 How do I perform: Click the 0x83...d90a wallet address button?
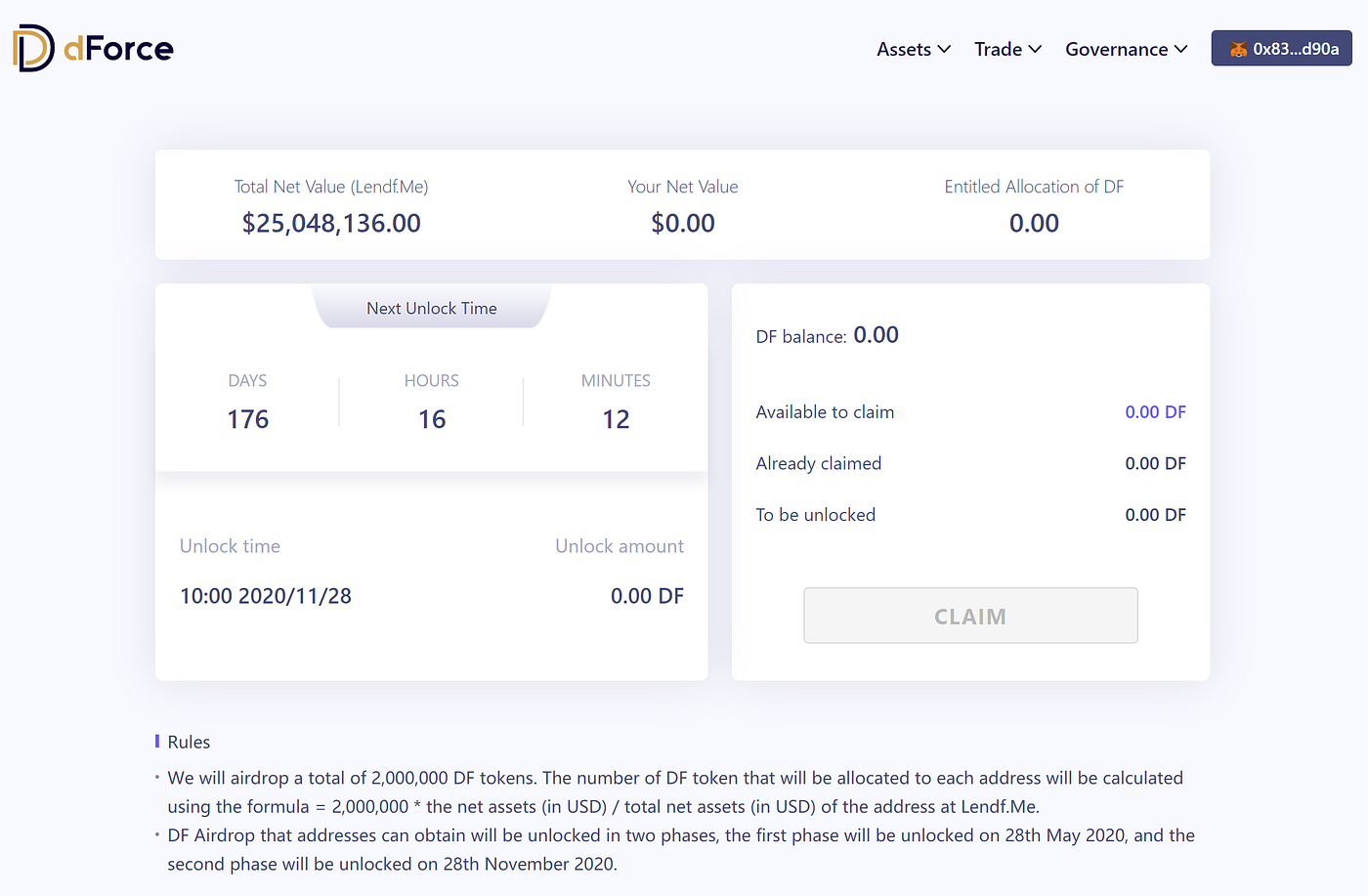(1282, 48)
